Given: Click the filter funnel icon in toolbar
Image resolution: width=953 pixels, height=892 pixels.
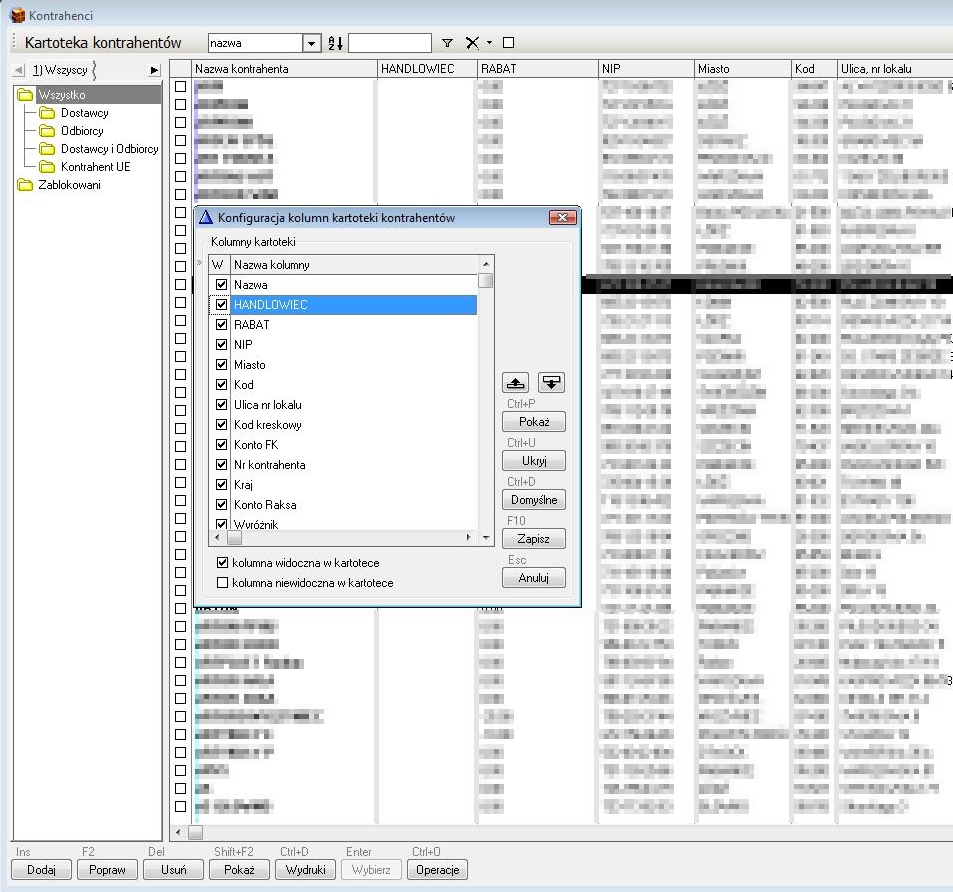Looking at the screenshot, I should [x=447, y=43].
